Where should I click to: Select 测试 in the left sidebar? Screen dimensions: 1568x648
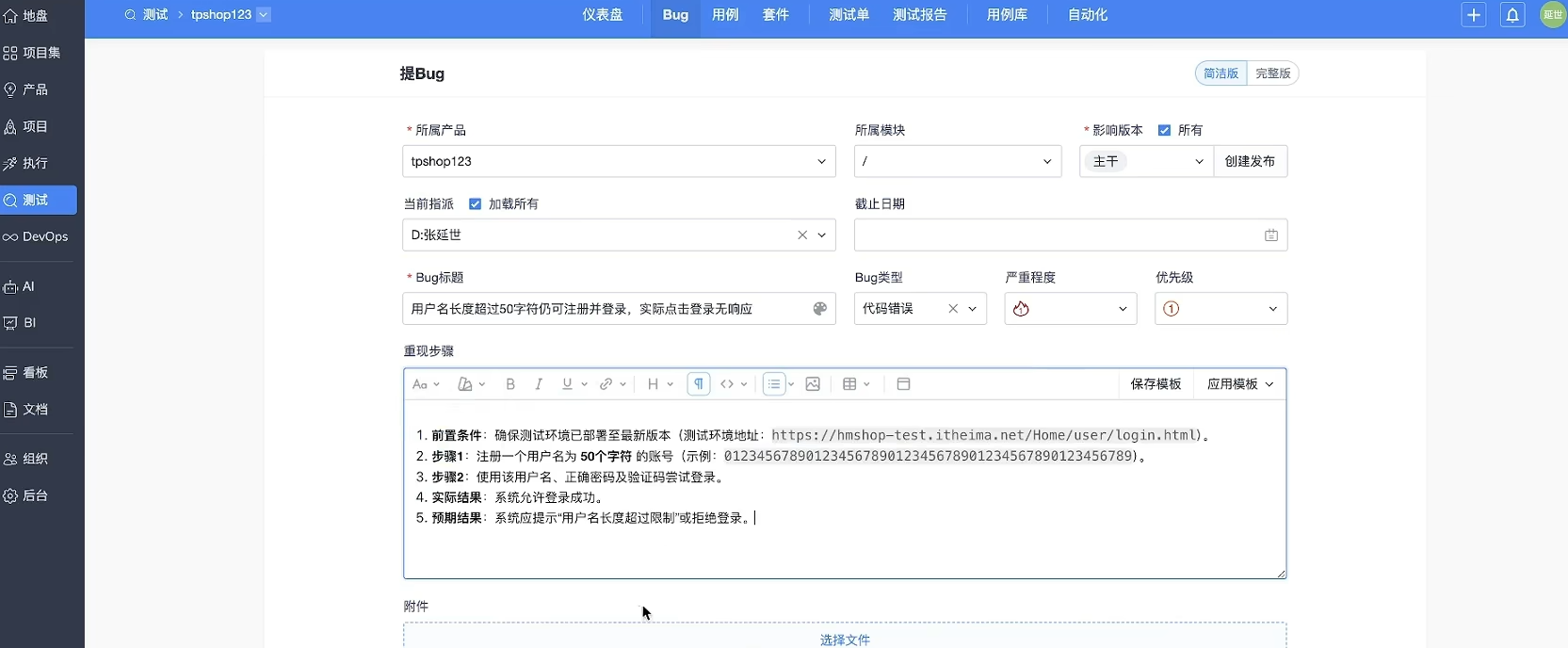[x=39, y=200]
